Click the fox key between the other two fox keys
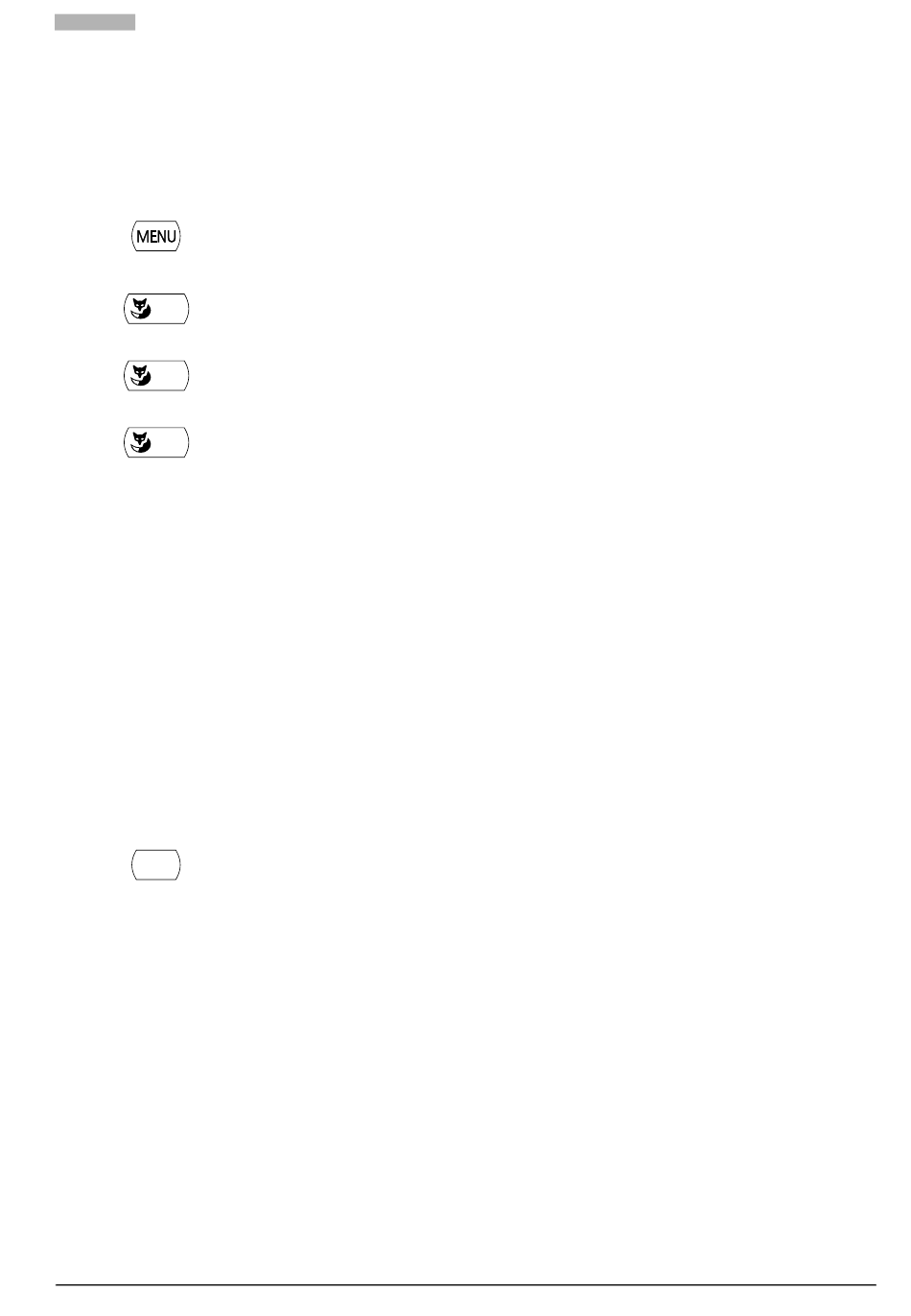The image size is (911, 1316). point(156,375)
